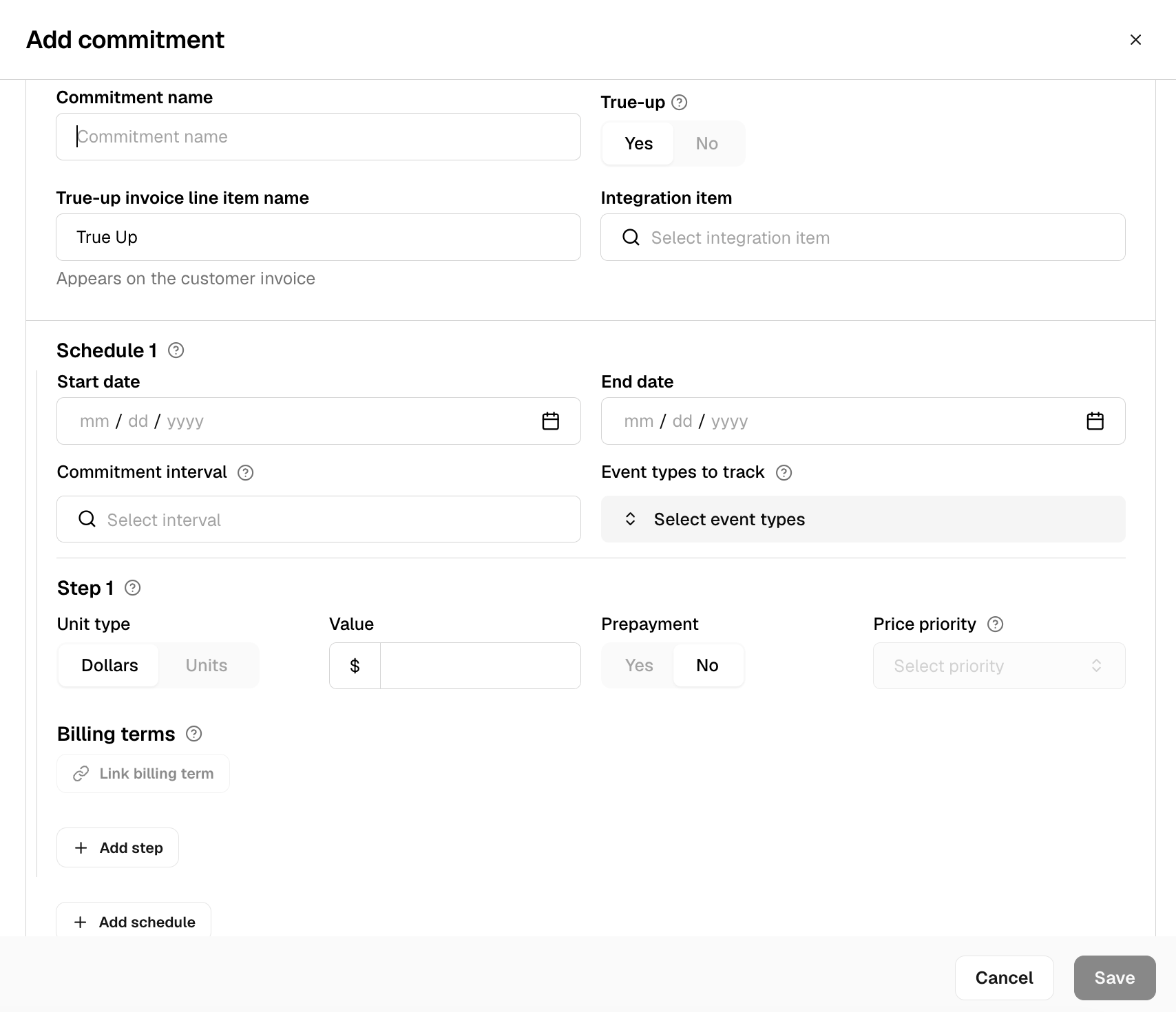Viewport: 1176px width, 1012px height.
Task: Click the Add step button
Action: point(118,847)
